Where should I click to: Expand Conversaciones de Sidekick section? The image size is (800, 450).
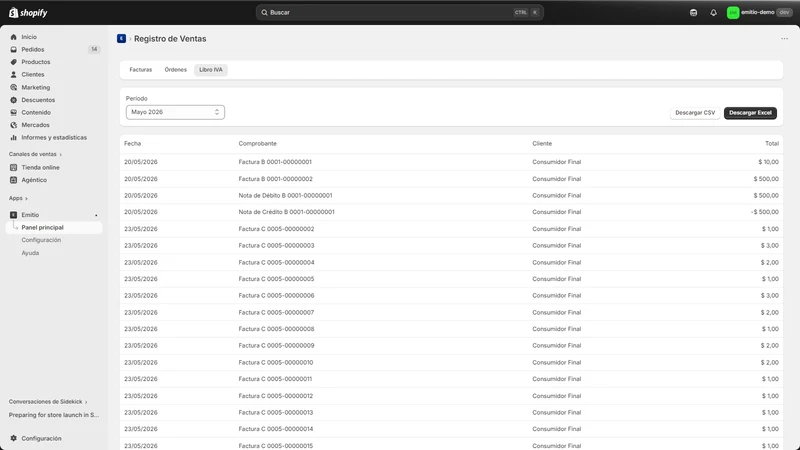click(x=48, y=402)
